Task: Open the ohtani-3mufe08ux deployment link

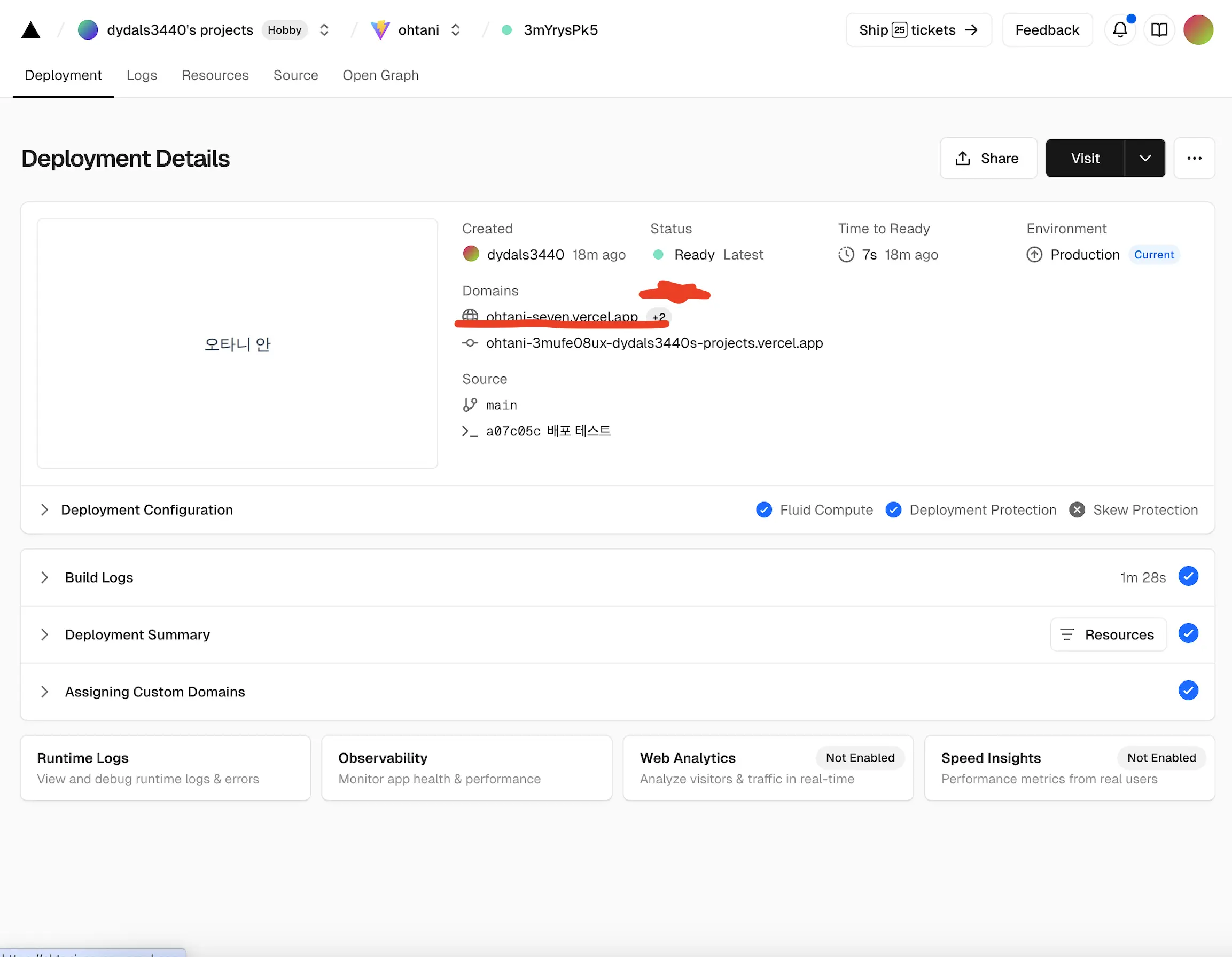Action: tap(654, 343)
